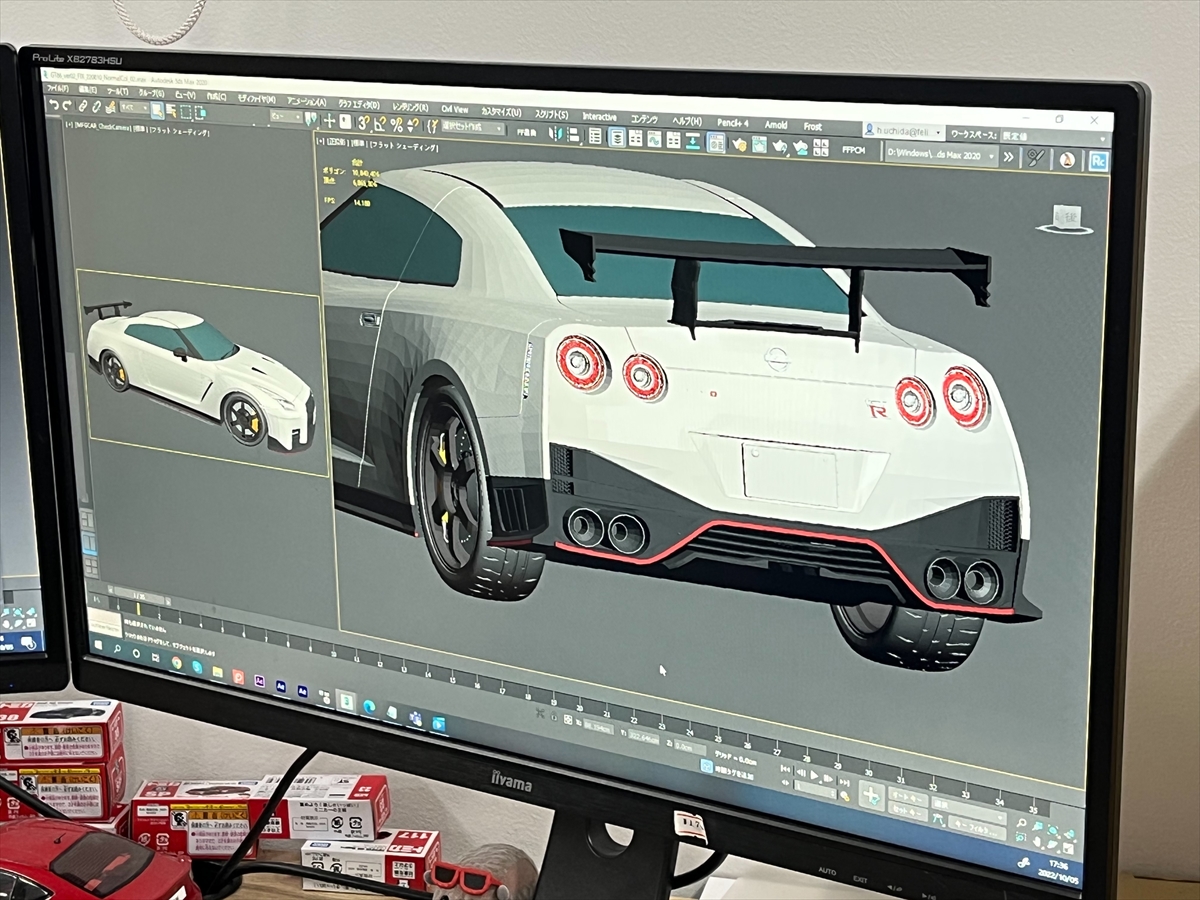Select the Select and Manipulate tool
Viewport: 1200px width, 900px height.
(329, 122)
